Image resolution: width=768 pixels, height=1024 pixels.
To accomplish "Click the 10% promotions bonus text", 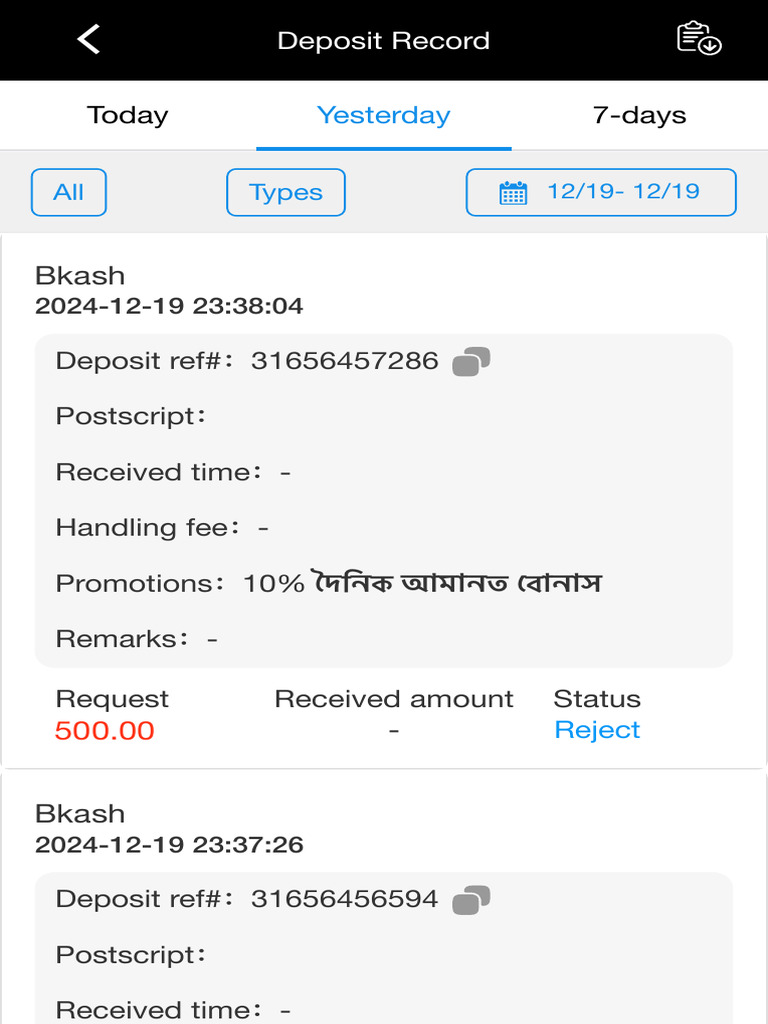I will pos(422,583).
